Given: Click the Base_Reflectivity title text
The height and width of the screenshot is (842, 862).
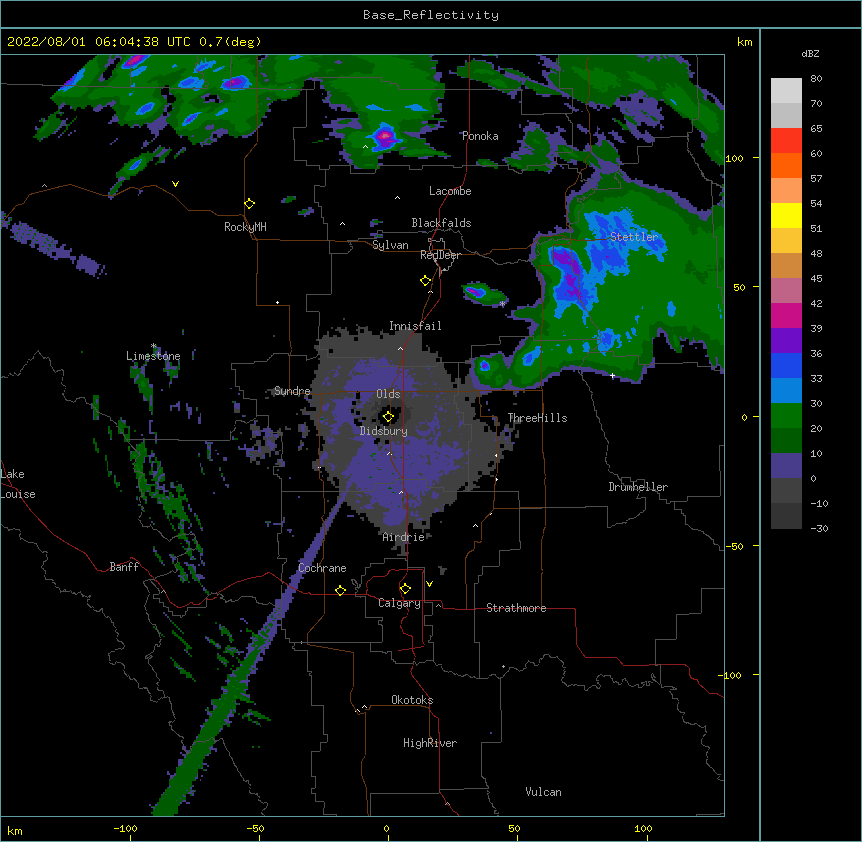Looking at the screenshot, I should (x=431, y=15).
